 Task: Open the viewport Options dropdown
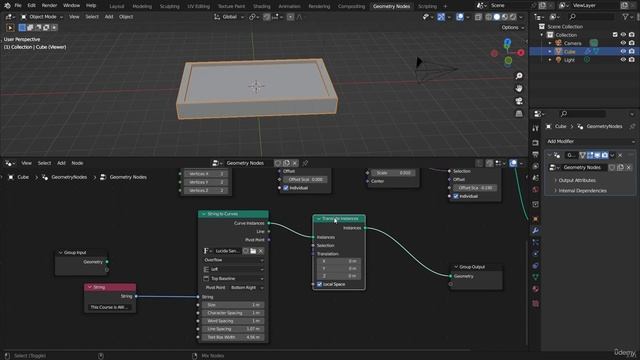(x=513, y=27)
